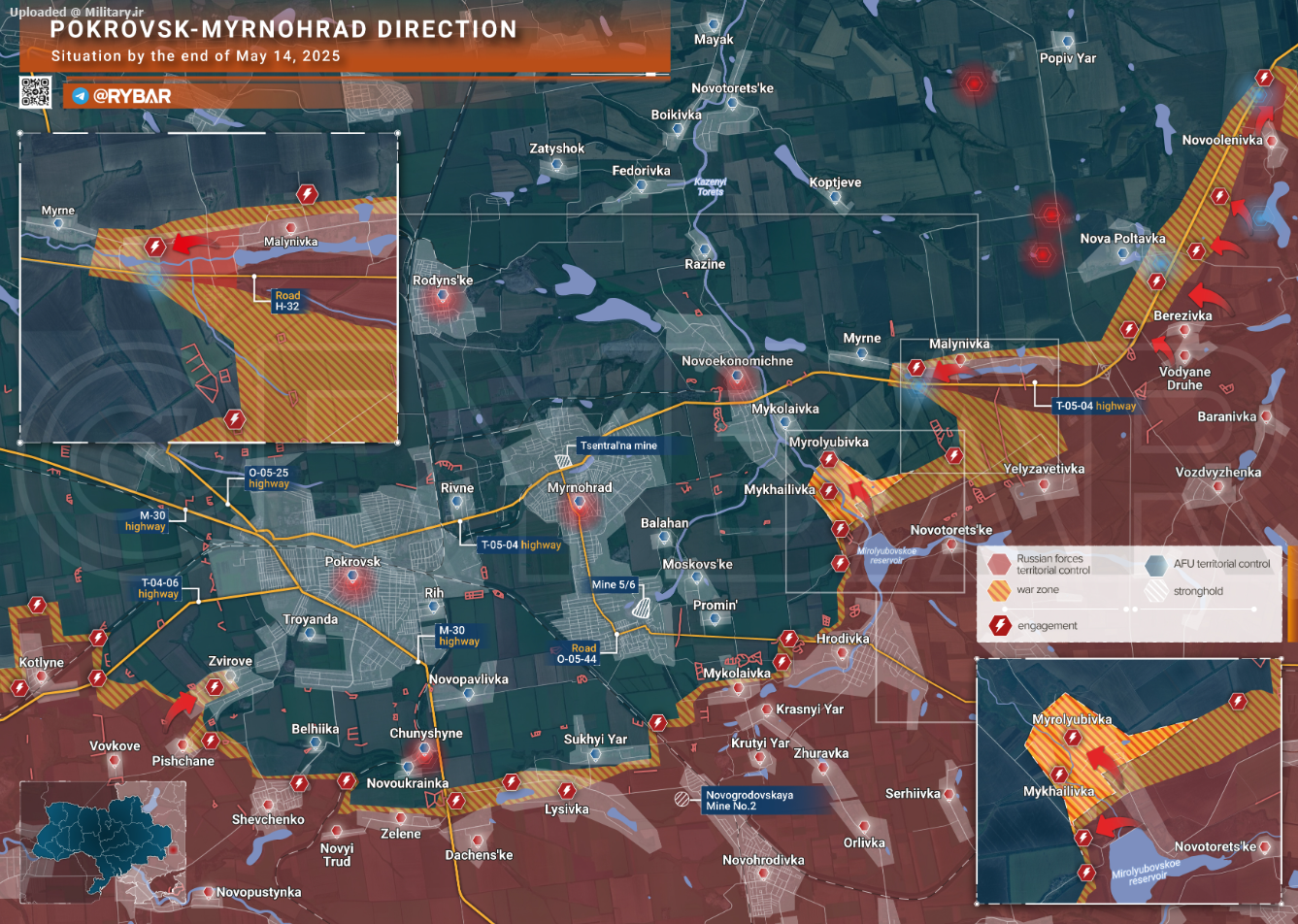Image resolution: width=1298 pixels, height=924 pixels.
Task: Click the Belhiika town label
Action: click(x=316, y=730)
